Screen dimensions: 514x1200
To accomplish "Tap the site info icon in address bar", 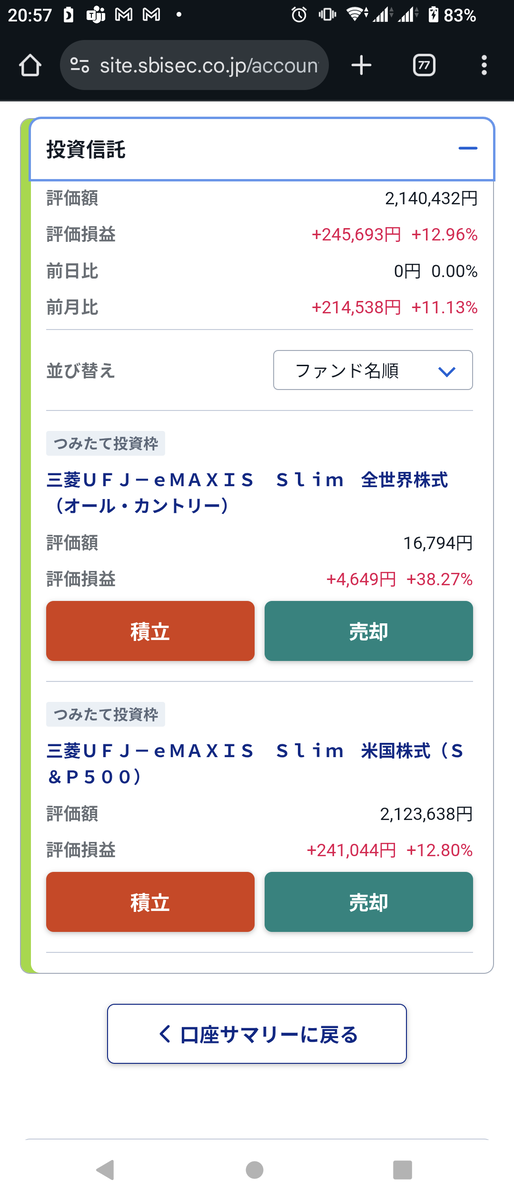I will point(80,66).
